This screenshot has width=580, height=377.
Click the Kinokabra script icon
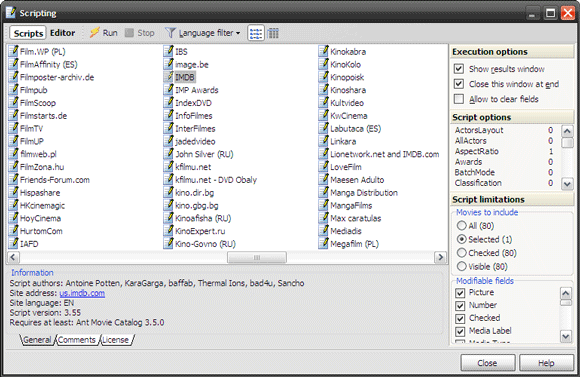coord(323,51)
